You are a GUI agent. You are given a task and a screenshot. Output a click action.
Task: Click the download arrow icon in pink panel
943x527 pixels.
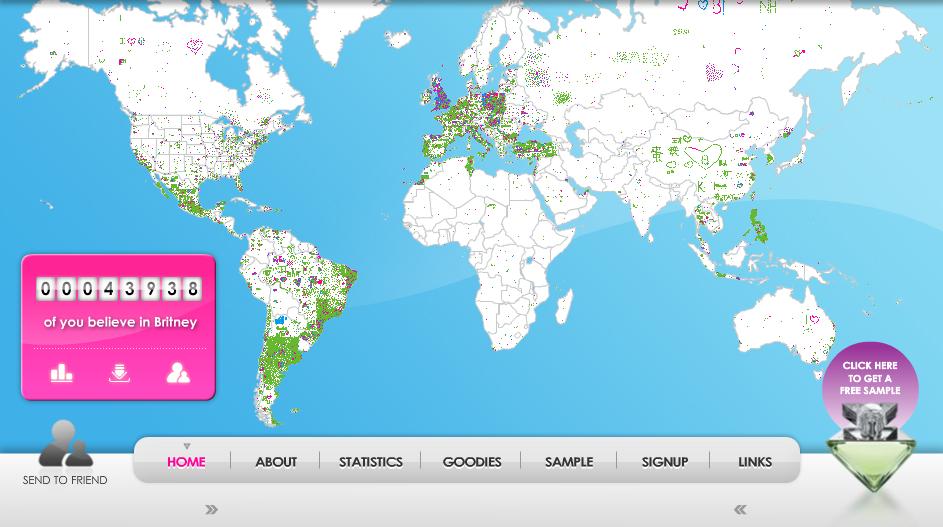point(120,373)
